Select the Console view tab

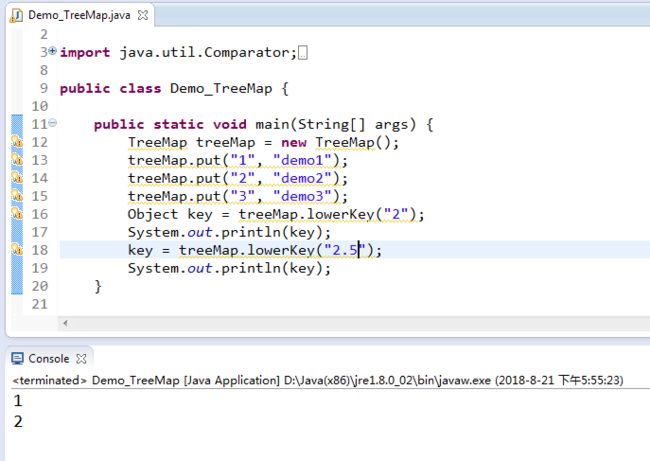click(49, 359)
